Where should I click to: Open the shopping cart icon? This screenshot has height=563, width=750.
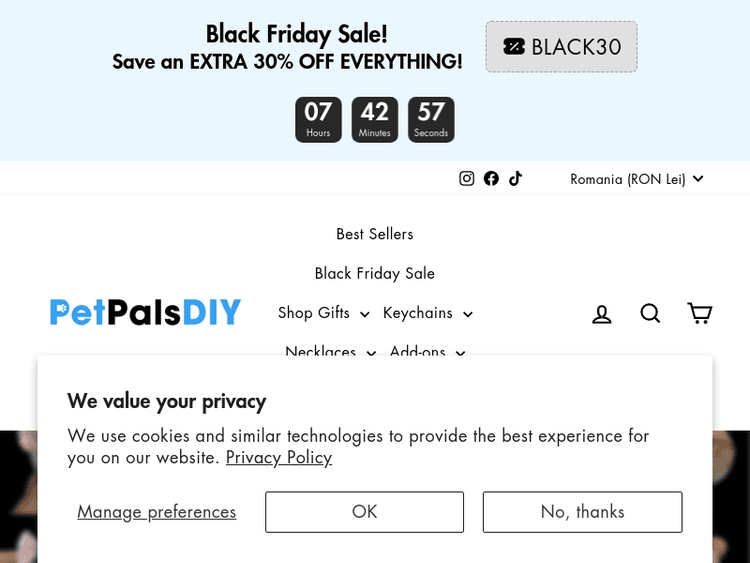click(x=700, y=314)
